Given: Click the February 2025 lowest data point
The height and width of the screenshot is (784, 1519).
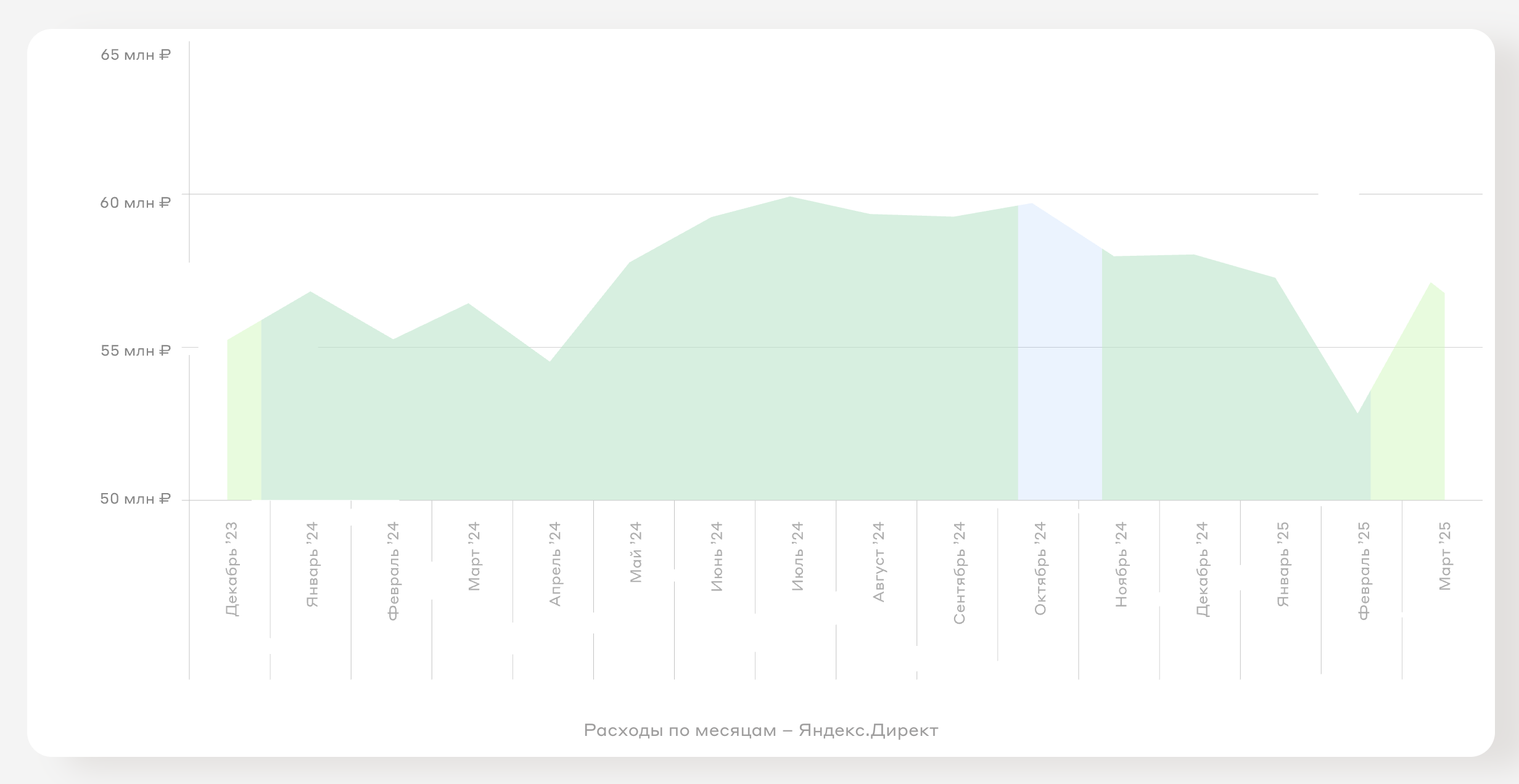Looking at the screenshot, I should (1357, 413).
